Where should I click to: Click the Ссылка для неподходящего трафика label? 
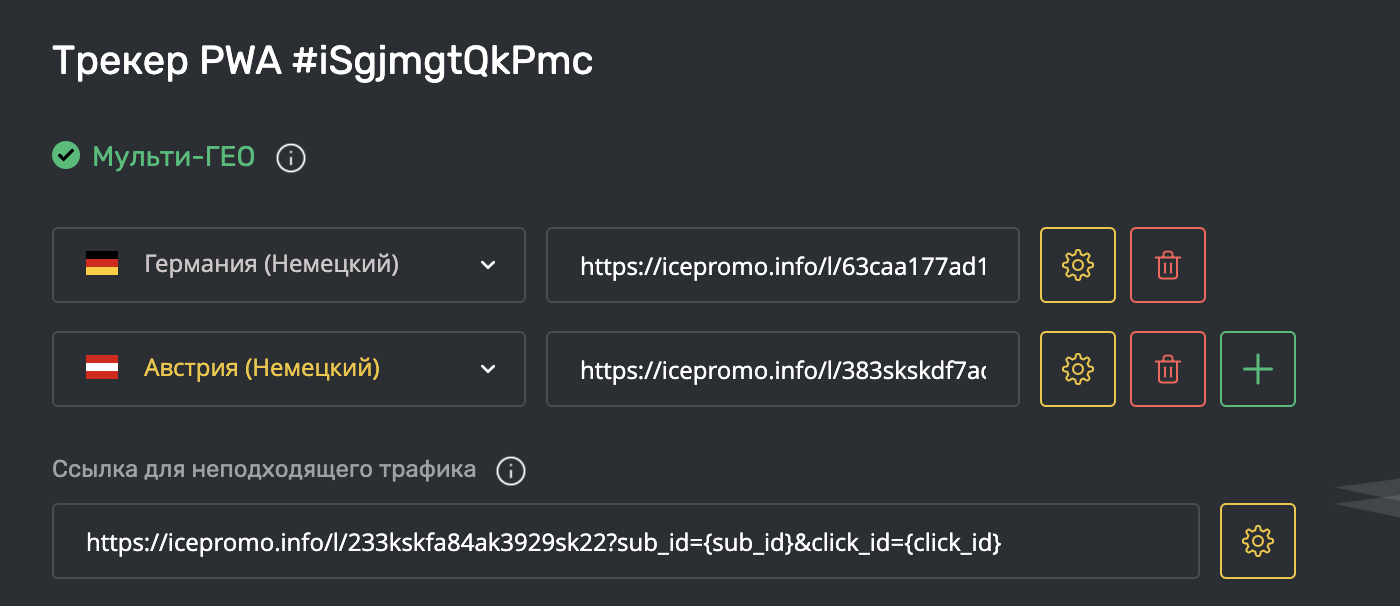click(x=264, y=469)
